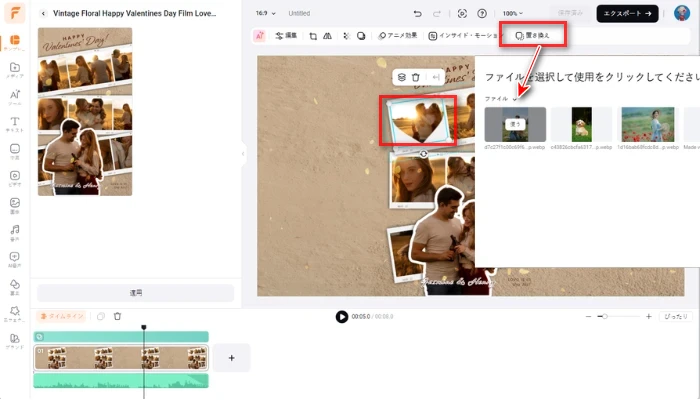Delete clip with timeline trash icon
The width and height of the screenshot is (700, 400).
point(117,316)
